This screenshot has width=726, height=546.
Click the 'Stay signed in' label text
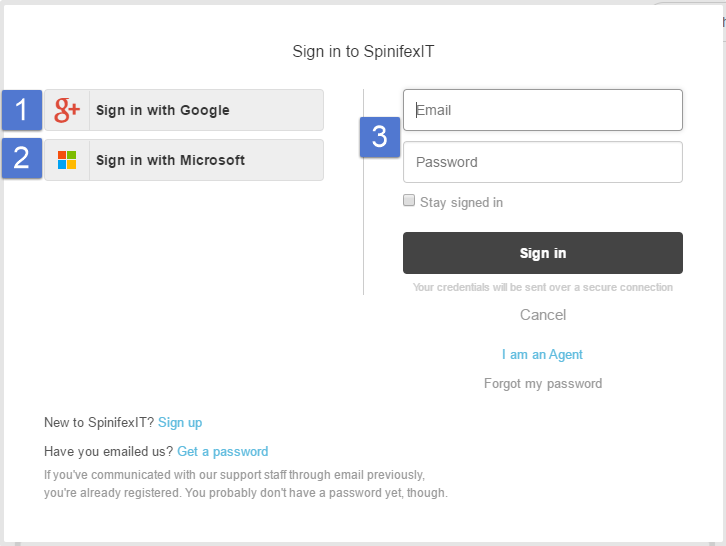[461, 202]
